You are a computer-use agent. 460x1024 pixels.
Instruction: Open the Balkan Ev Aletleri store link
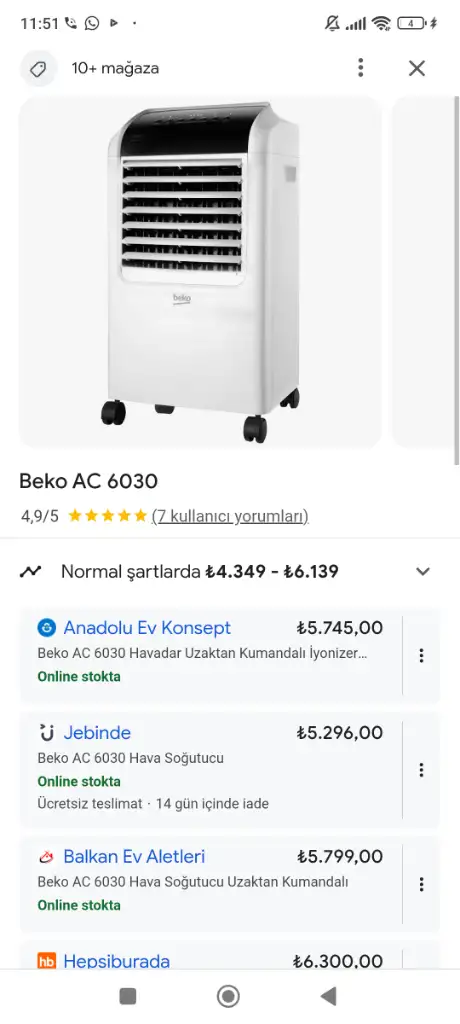point(134,857)
